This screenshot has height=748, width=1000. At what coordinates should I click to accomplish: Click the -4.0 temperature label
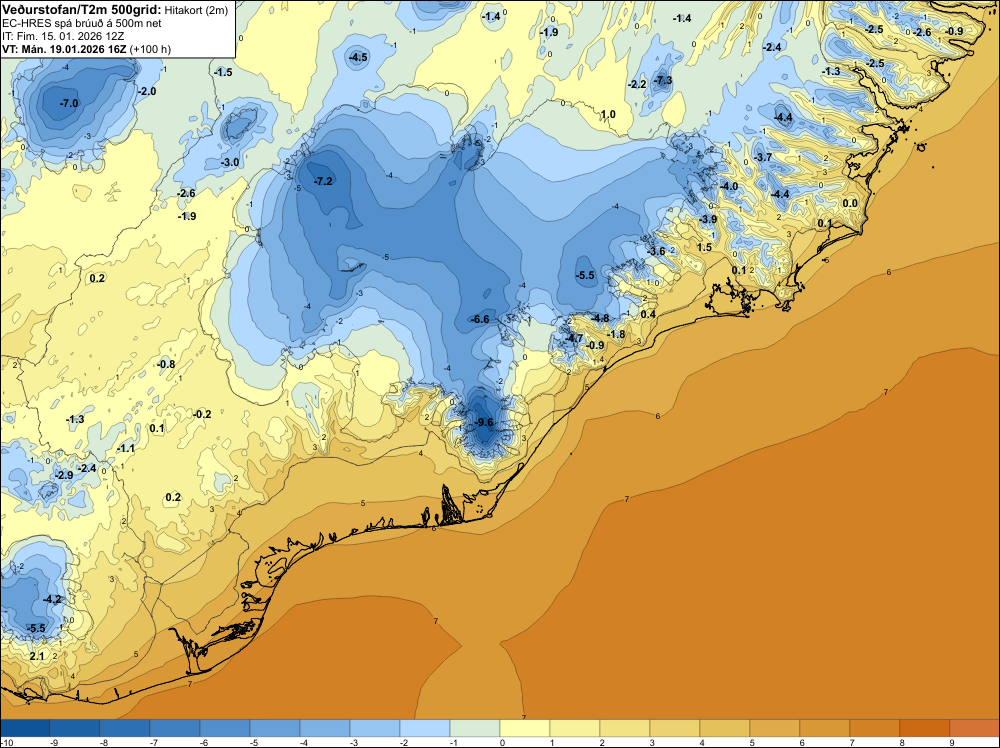click(x=729, y=187)
